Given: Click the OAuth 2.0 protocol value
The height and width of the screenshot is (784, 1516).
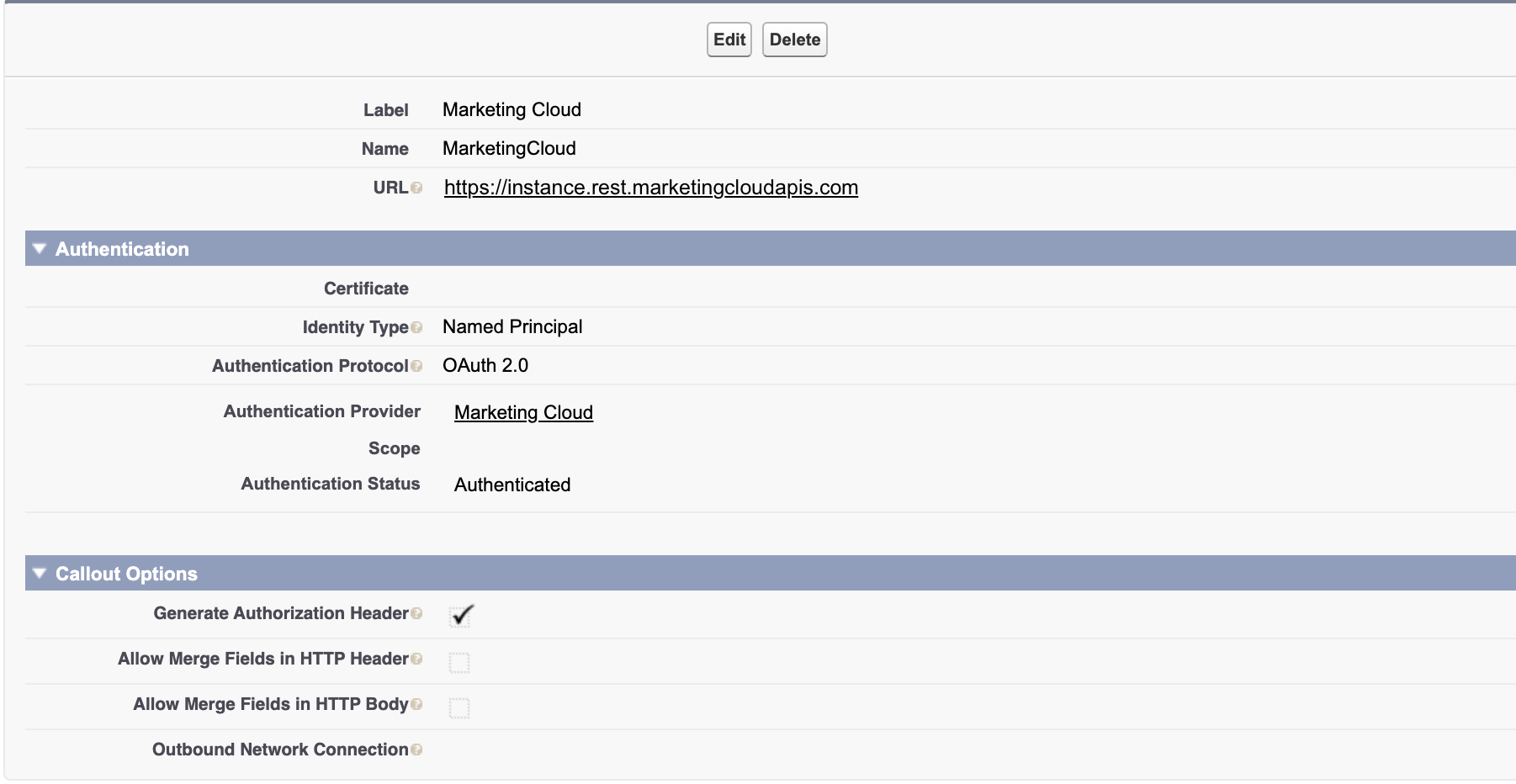Looking at the screenshot, I should 485,365.
